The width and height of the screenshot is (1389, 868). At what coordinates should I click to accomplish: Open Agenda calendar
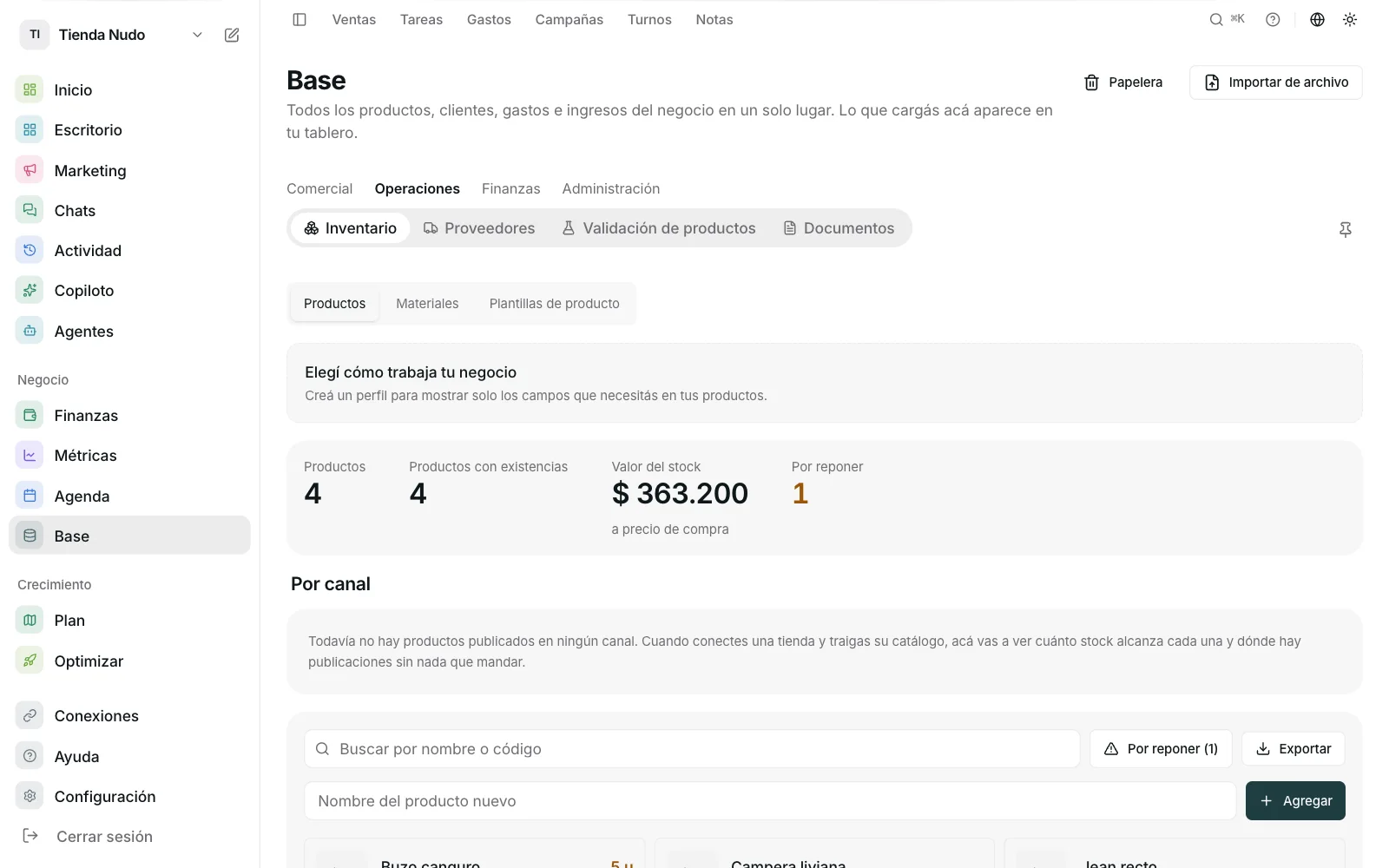click(x=129, y=496)
